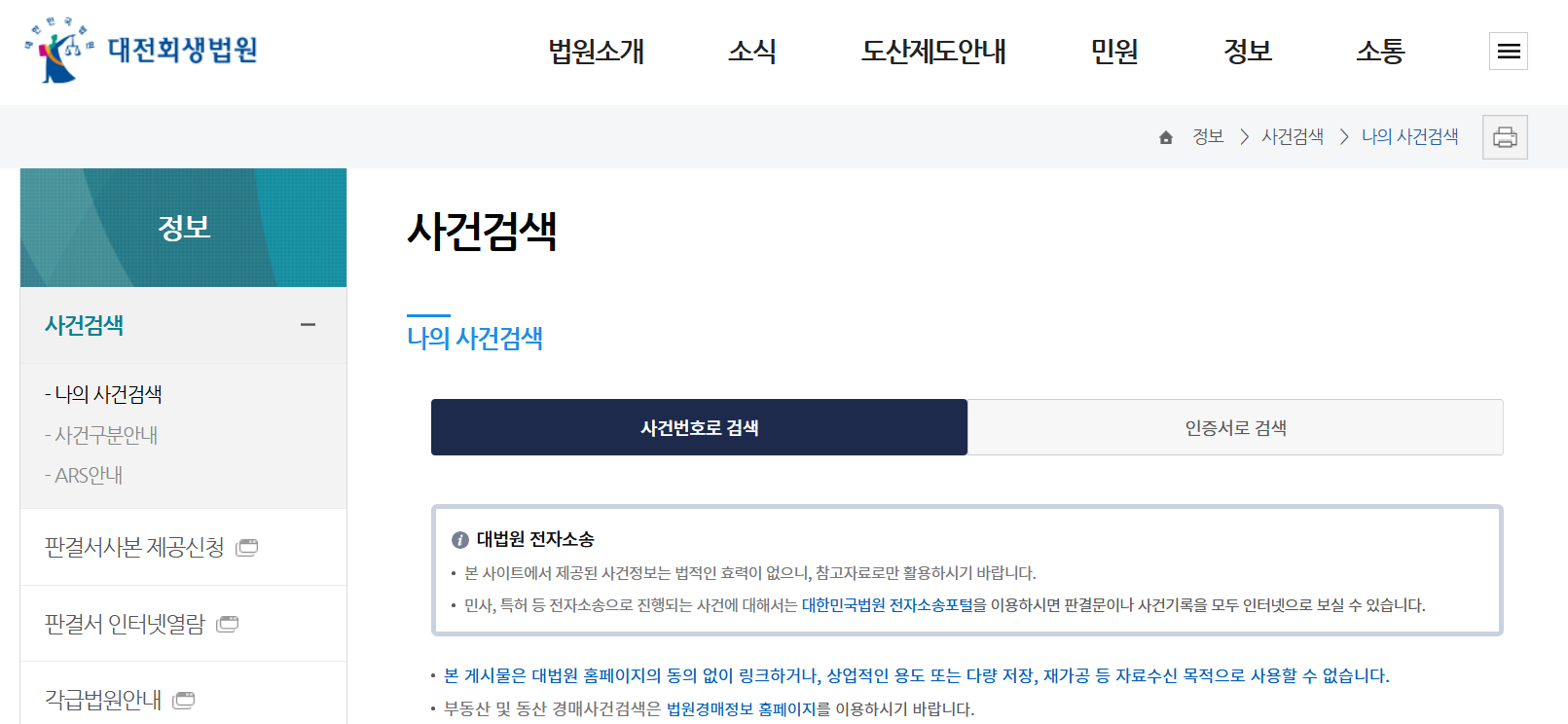Screen dimensions: 1568x724
Task: Click the 대한민국법원 전자소송포털 link
Action: pyautogui.click(x=887, y=605)
